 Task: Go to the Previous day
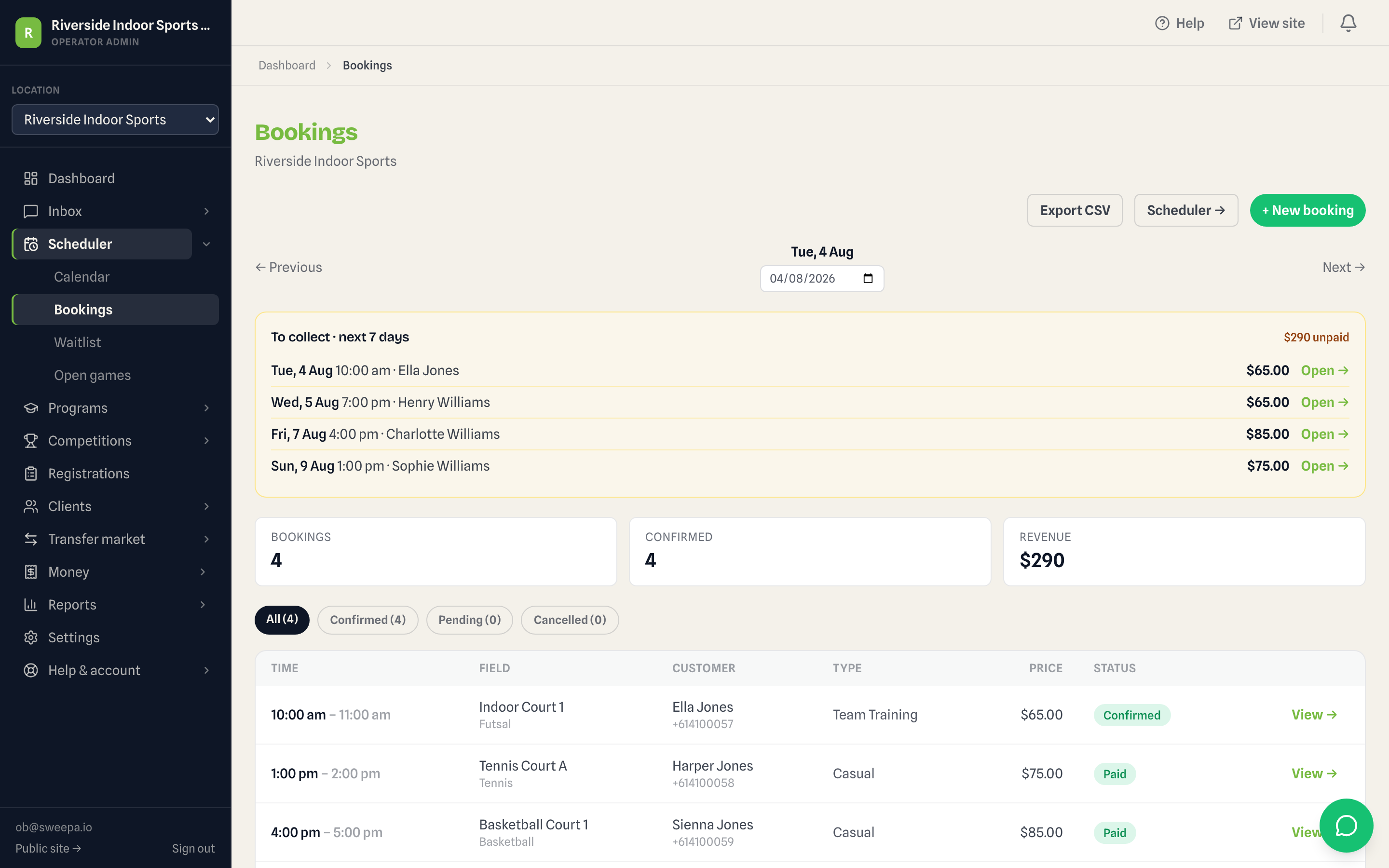289,267
